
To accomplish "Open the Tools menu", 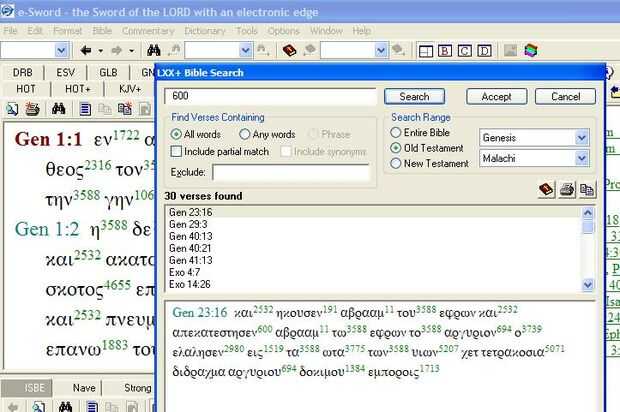I will point(247,31).
